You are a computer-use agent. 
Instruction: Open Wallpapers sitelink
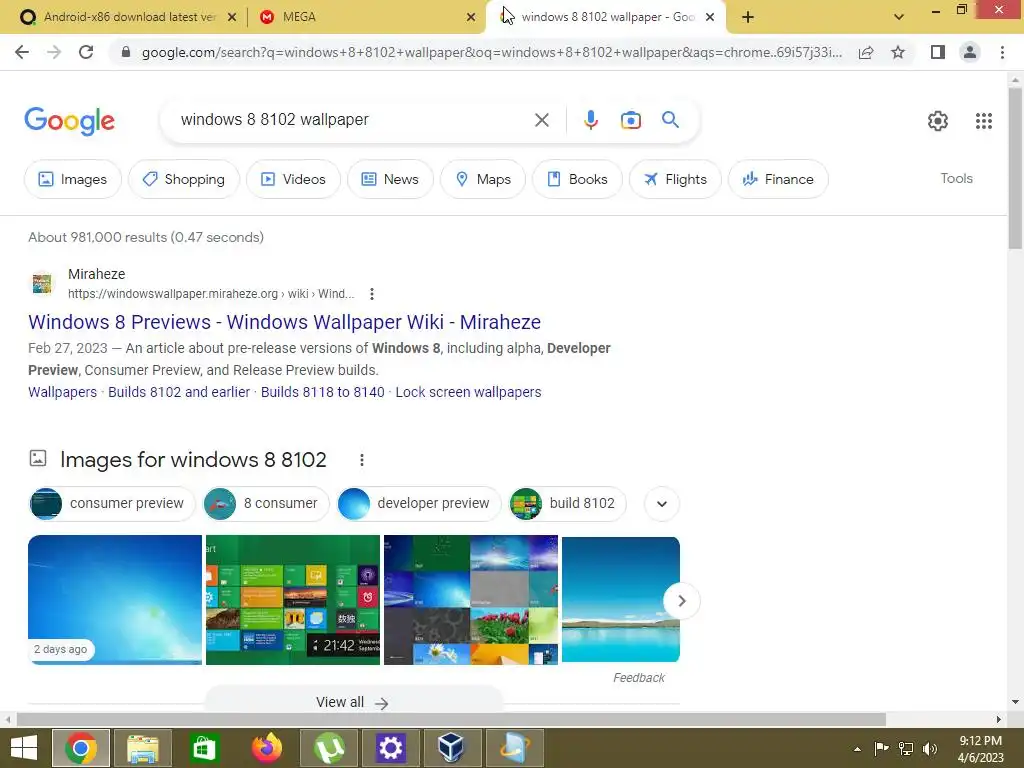click(62, 392)
